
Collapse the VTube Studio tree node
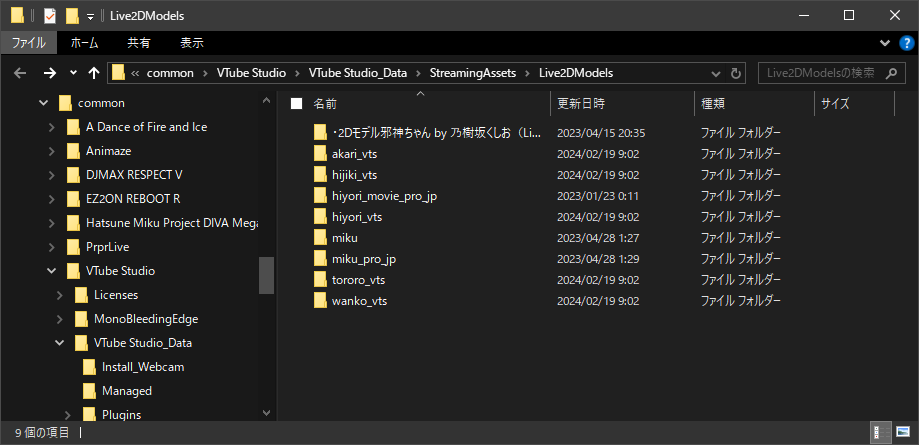52,271
